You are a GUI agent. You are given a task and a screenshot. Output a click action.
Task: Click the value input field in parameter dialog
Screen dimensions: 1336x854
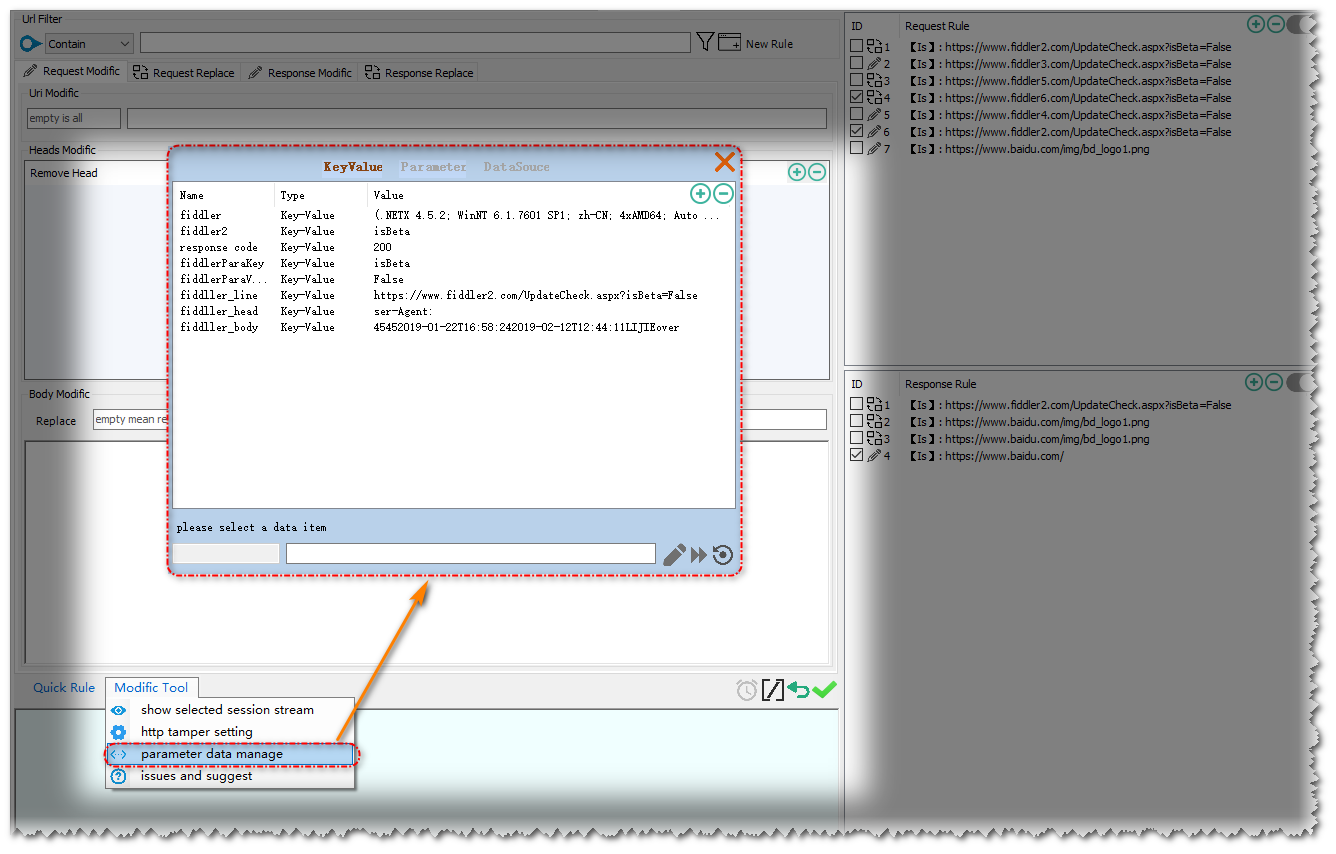(x=470, y=554)
